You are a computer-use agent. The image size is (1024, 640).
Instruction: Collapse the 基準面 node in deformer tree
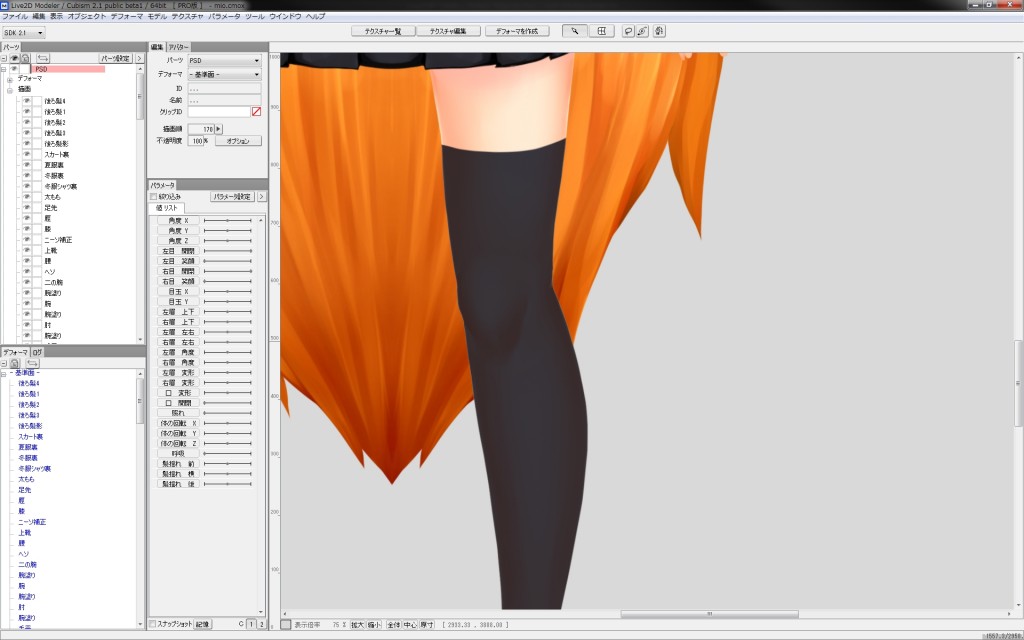click(3, 374)
